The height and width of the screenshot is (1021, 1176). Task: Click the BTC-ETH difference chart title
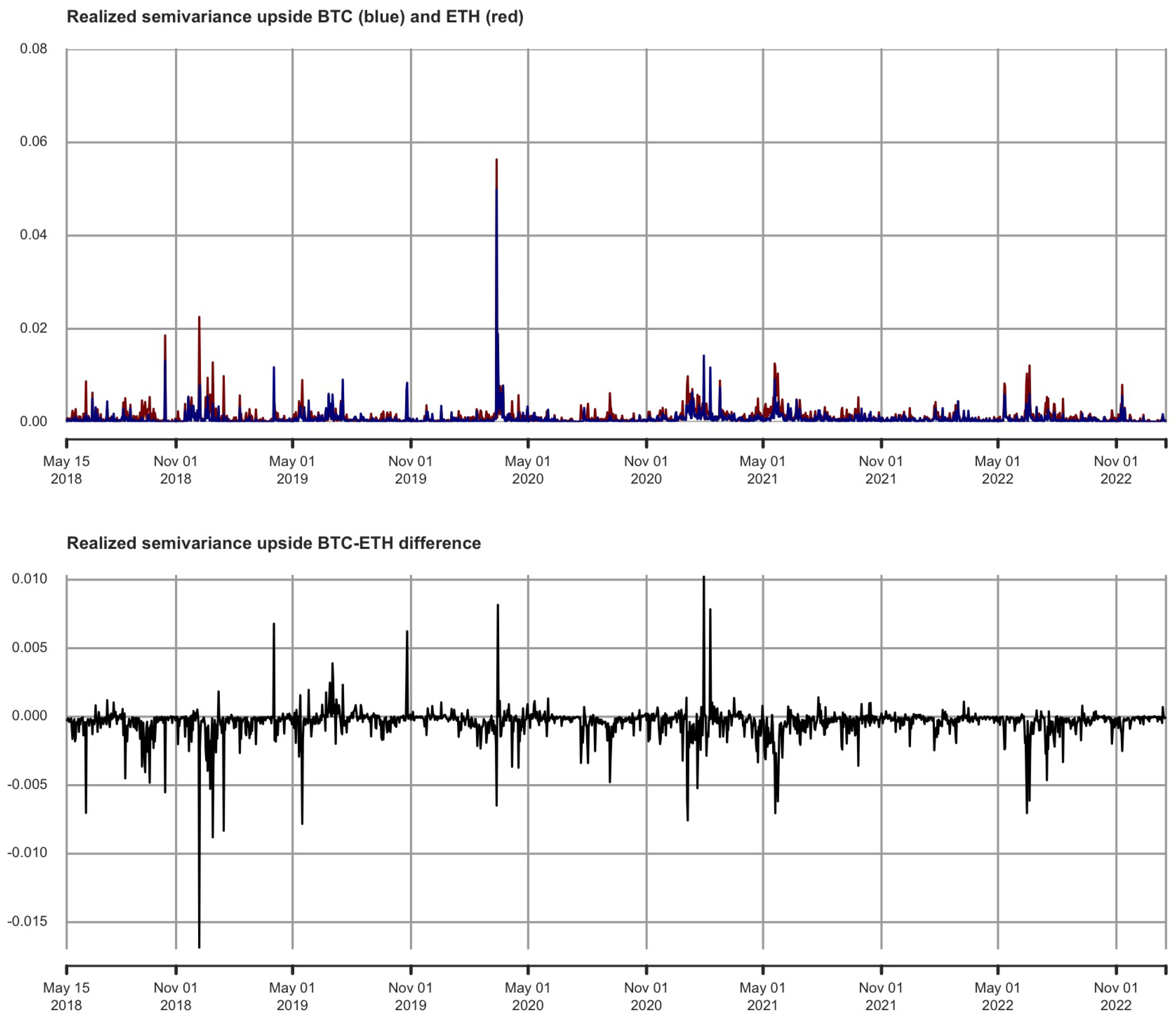pos(273,543)
